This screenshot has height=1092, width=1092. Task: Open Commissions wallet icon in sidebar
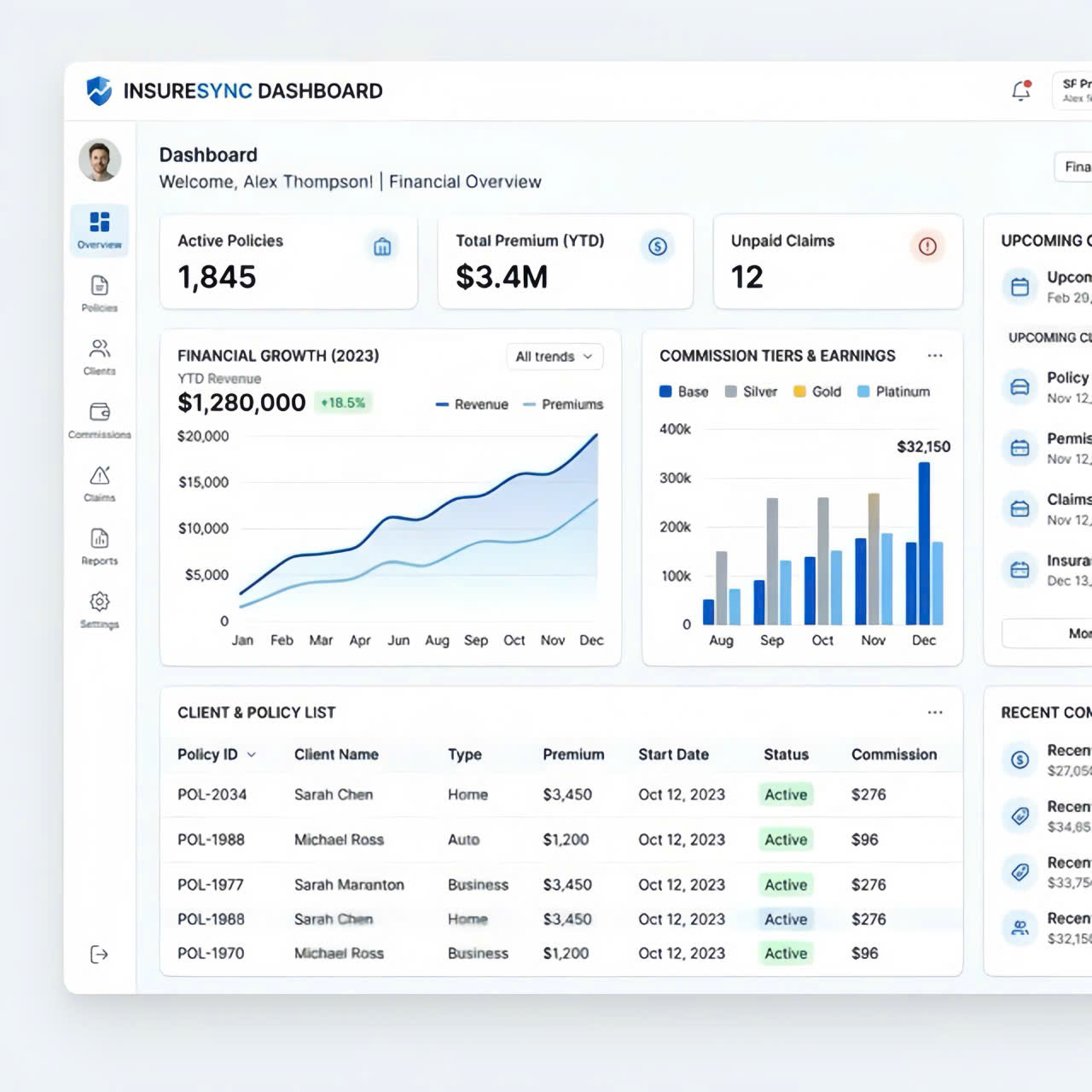click(x=100, y=419)
